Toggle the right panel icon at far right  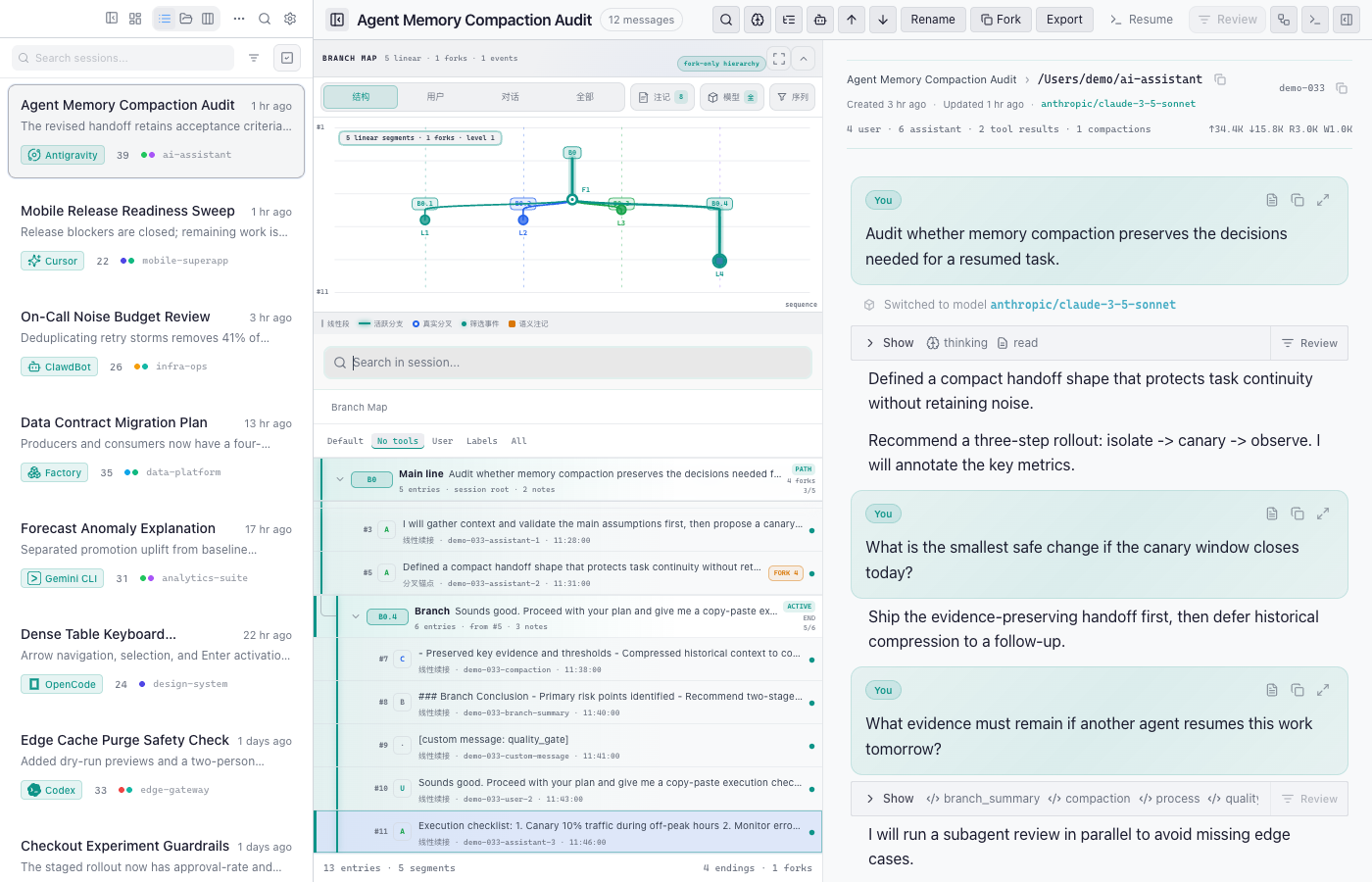pos(1347,20)
